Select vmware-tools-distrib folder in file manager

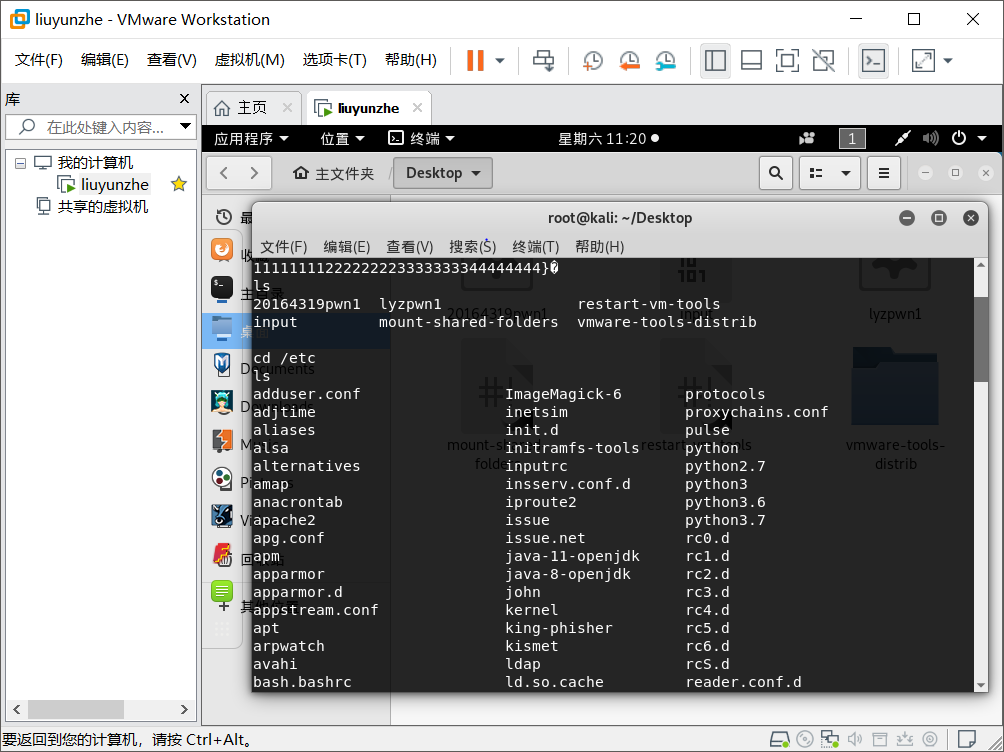click(x=895, y=410)
